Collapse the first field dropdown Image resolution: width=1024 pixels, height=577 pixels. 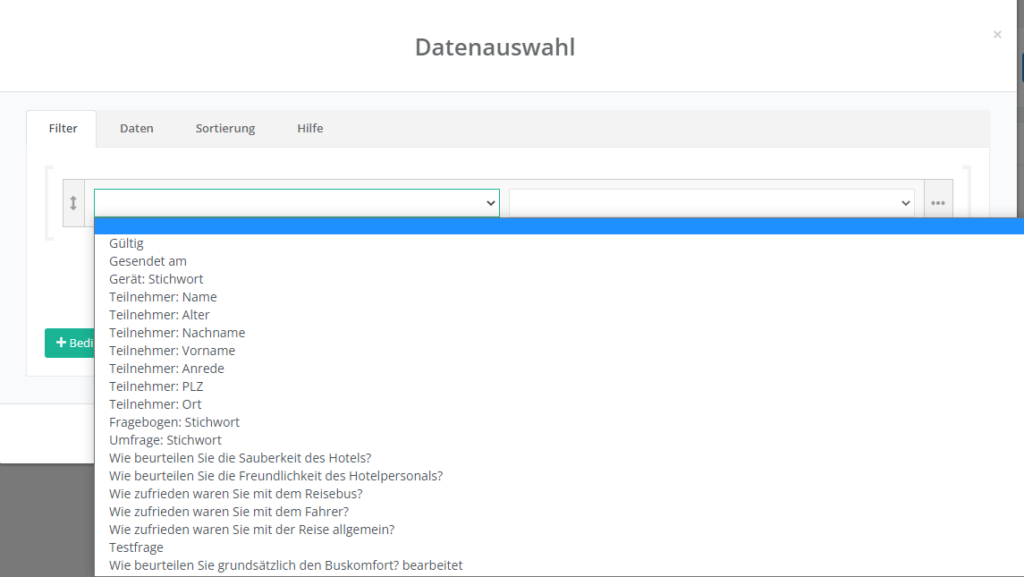click(296, 202)
